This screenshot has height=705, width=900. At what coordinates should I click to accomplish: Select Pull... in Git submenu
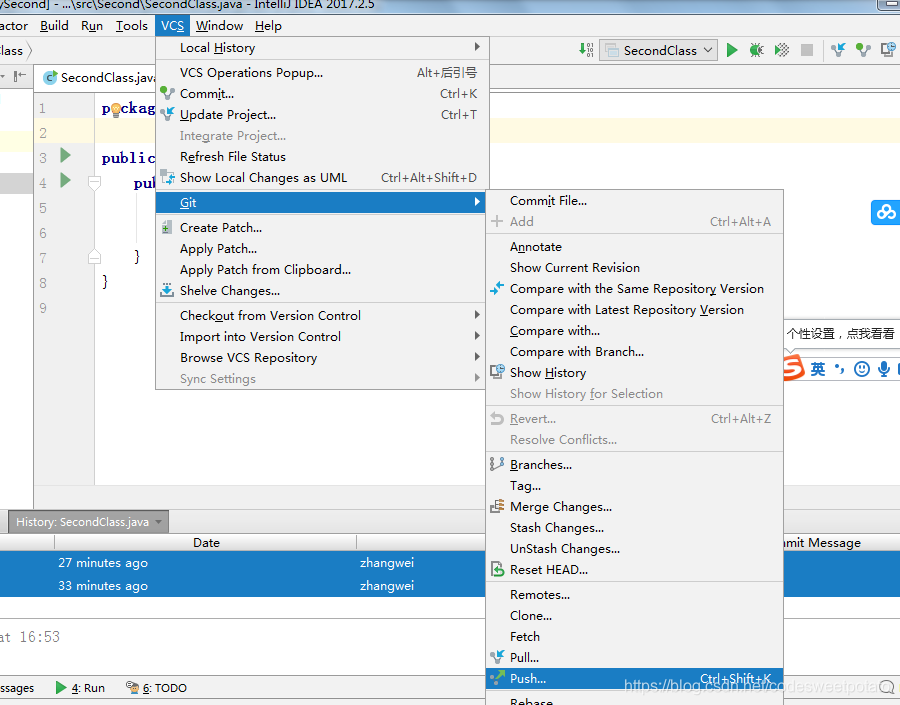click(x=634, y=658)
